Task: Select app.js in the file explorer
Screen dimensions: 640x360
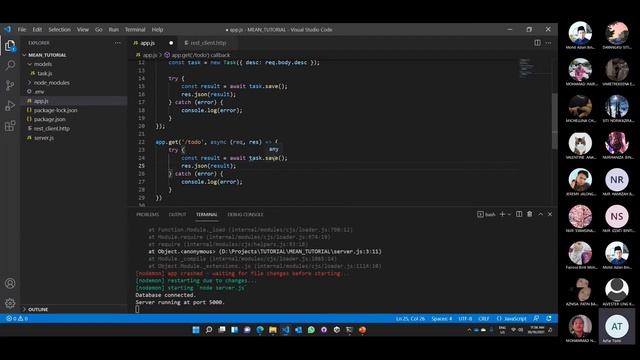Action: (41, 101)
